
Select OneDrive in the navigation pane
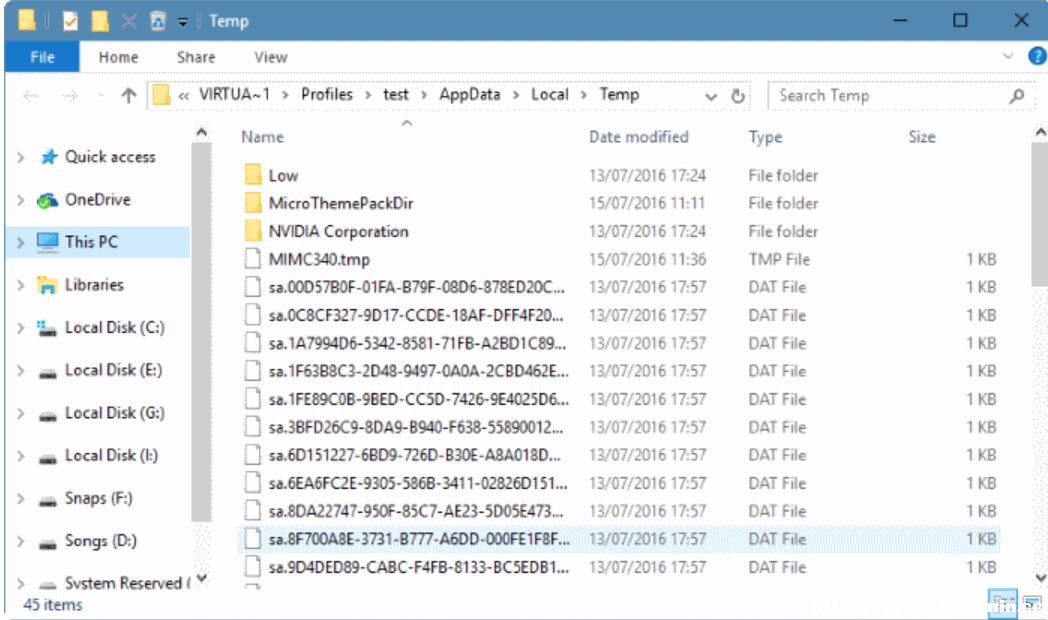98,200
